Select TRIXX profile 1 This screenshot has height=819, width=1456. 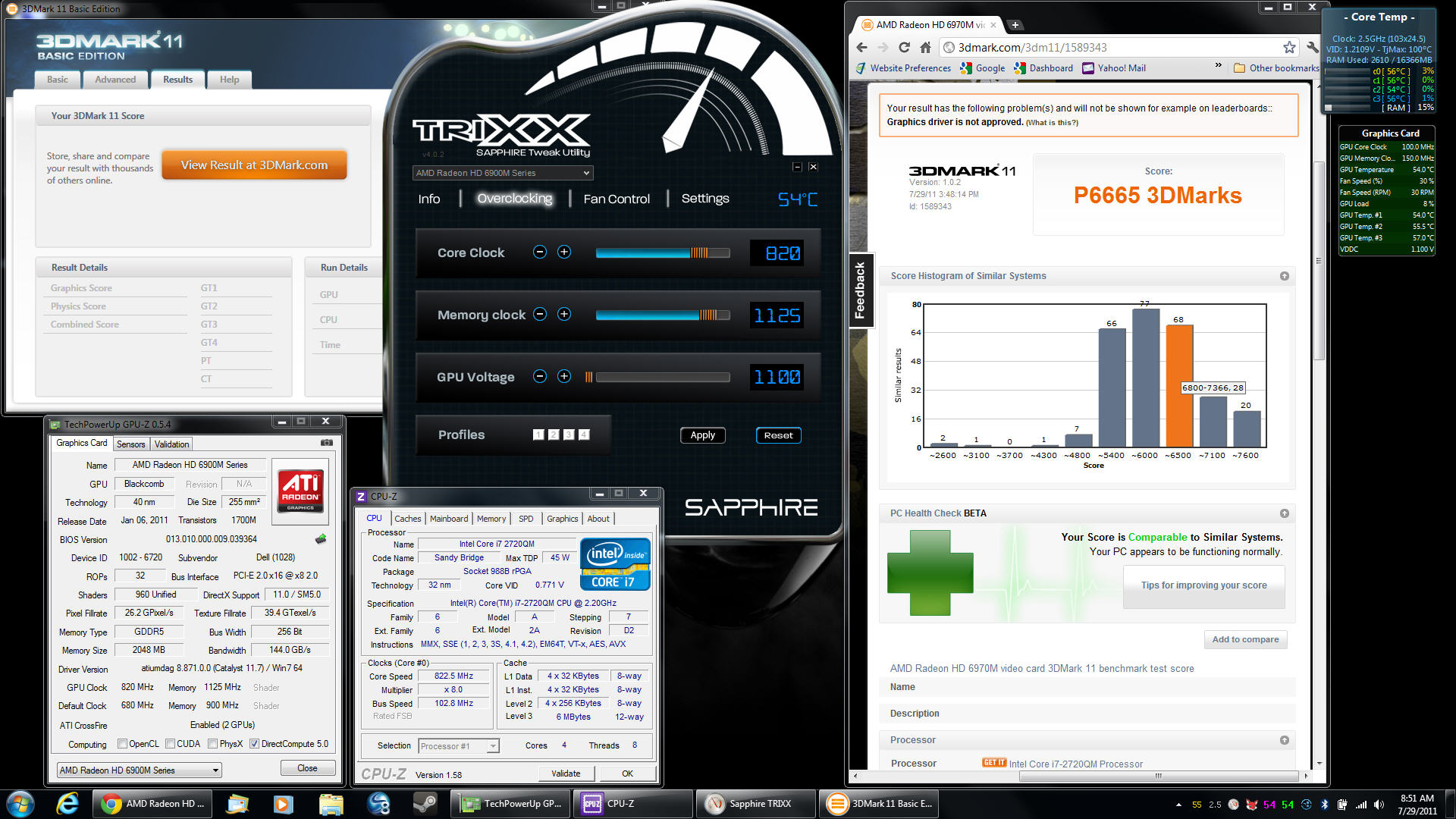(x=538, y=435)
